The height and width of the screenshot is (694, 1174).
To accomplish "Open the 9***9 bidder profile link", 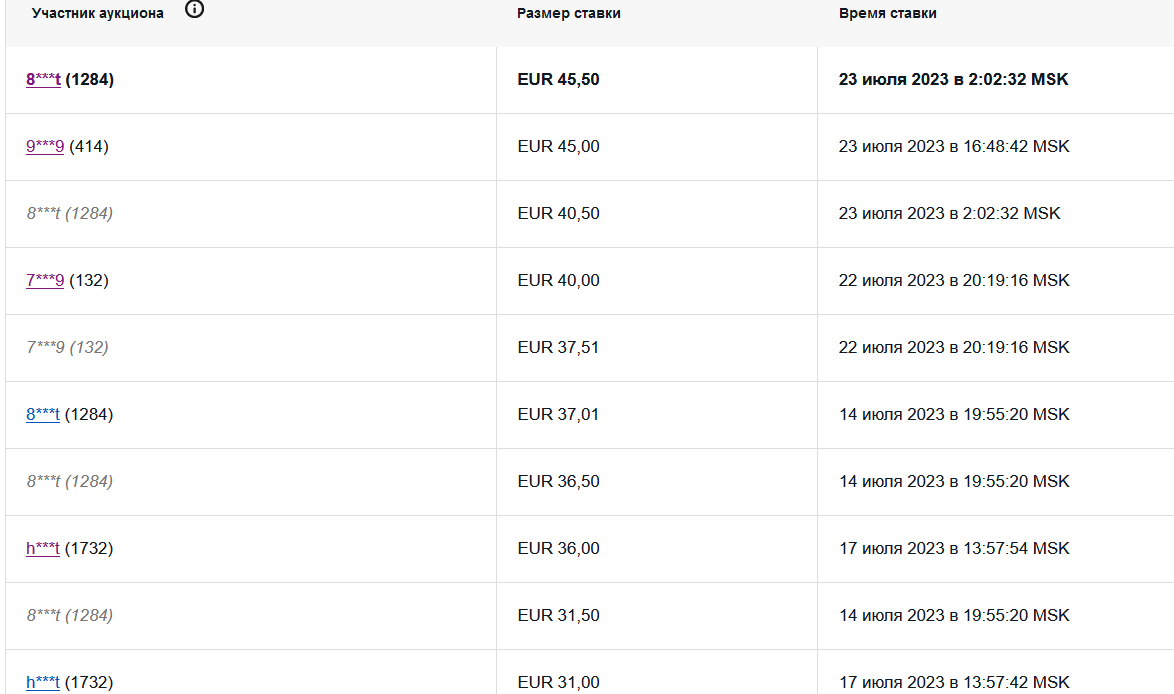I will tap(45, 146).
